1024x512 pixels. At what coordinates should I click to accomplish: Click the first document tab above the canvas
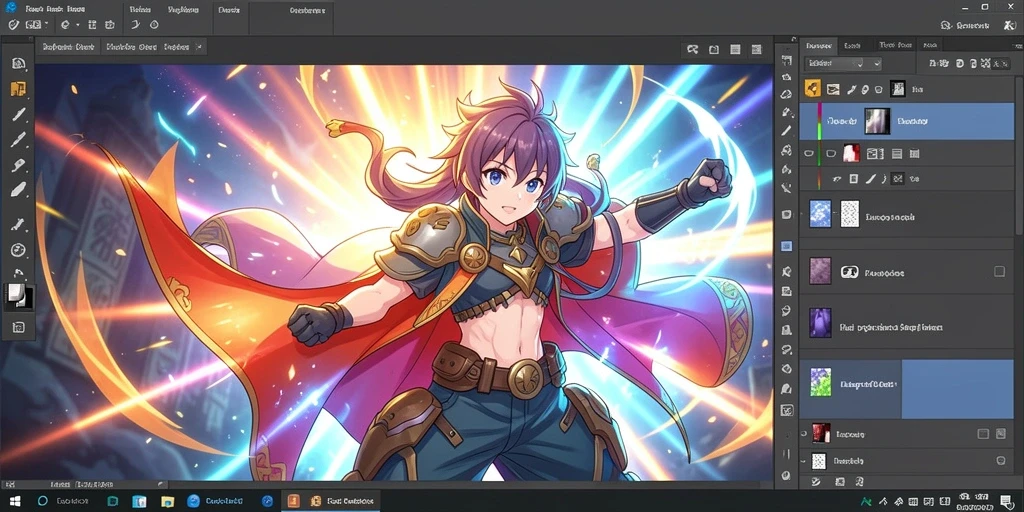click(68, 47)
